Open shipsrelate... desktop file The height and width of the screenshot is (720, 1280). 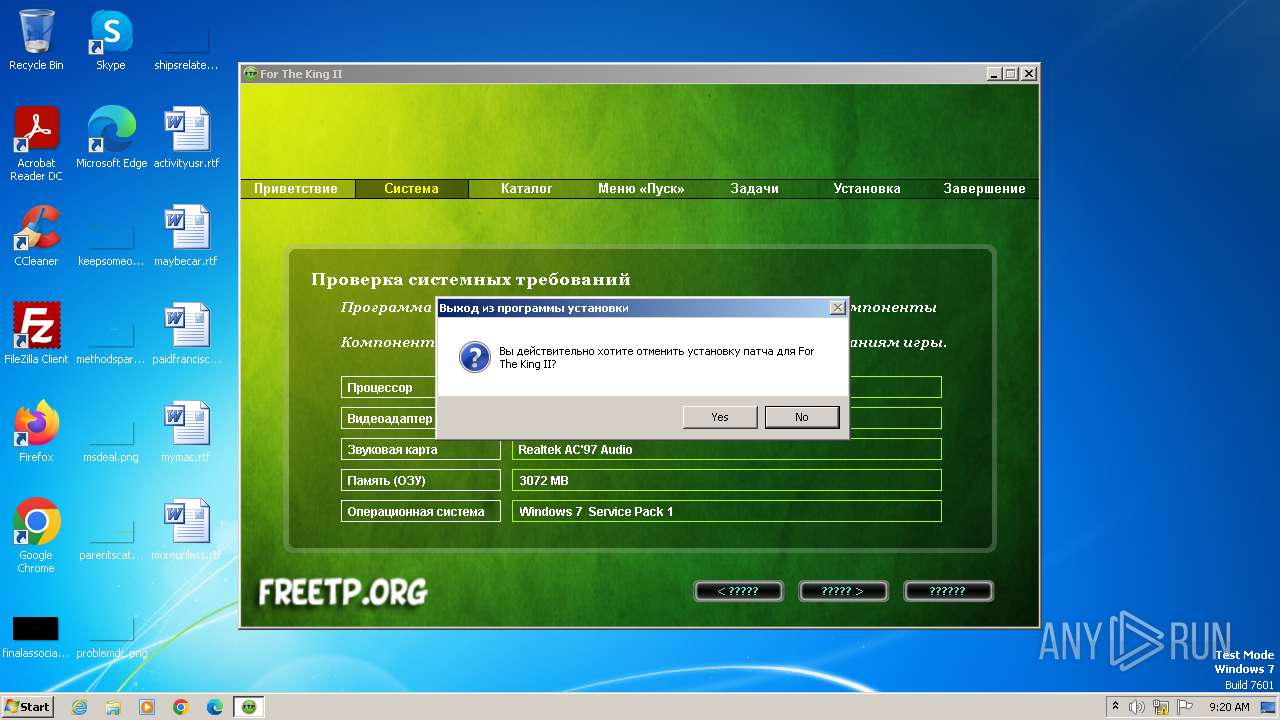[186, 47]
